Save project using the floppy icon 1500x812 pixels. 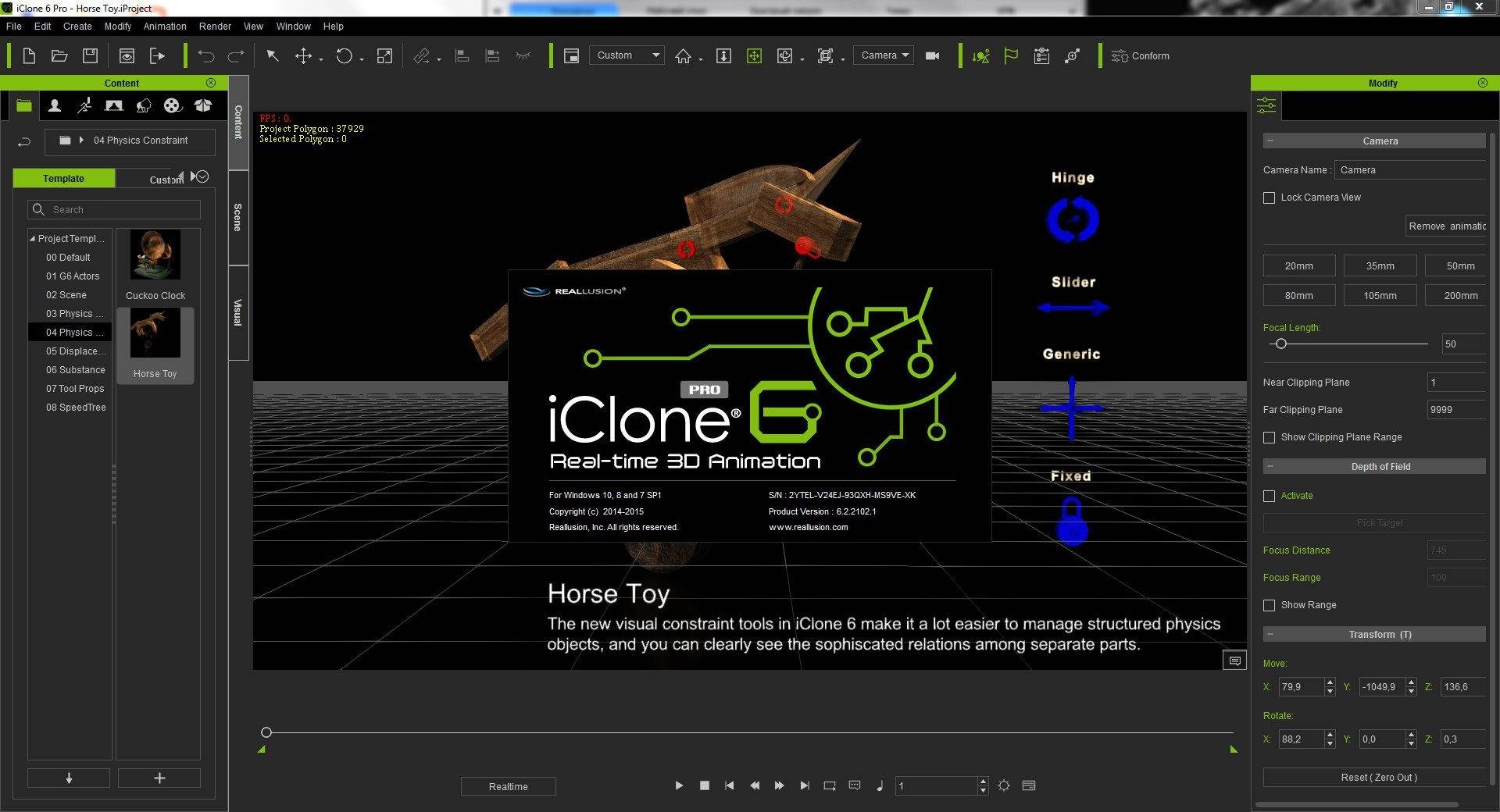[91, 55]
